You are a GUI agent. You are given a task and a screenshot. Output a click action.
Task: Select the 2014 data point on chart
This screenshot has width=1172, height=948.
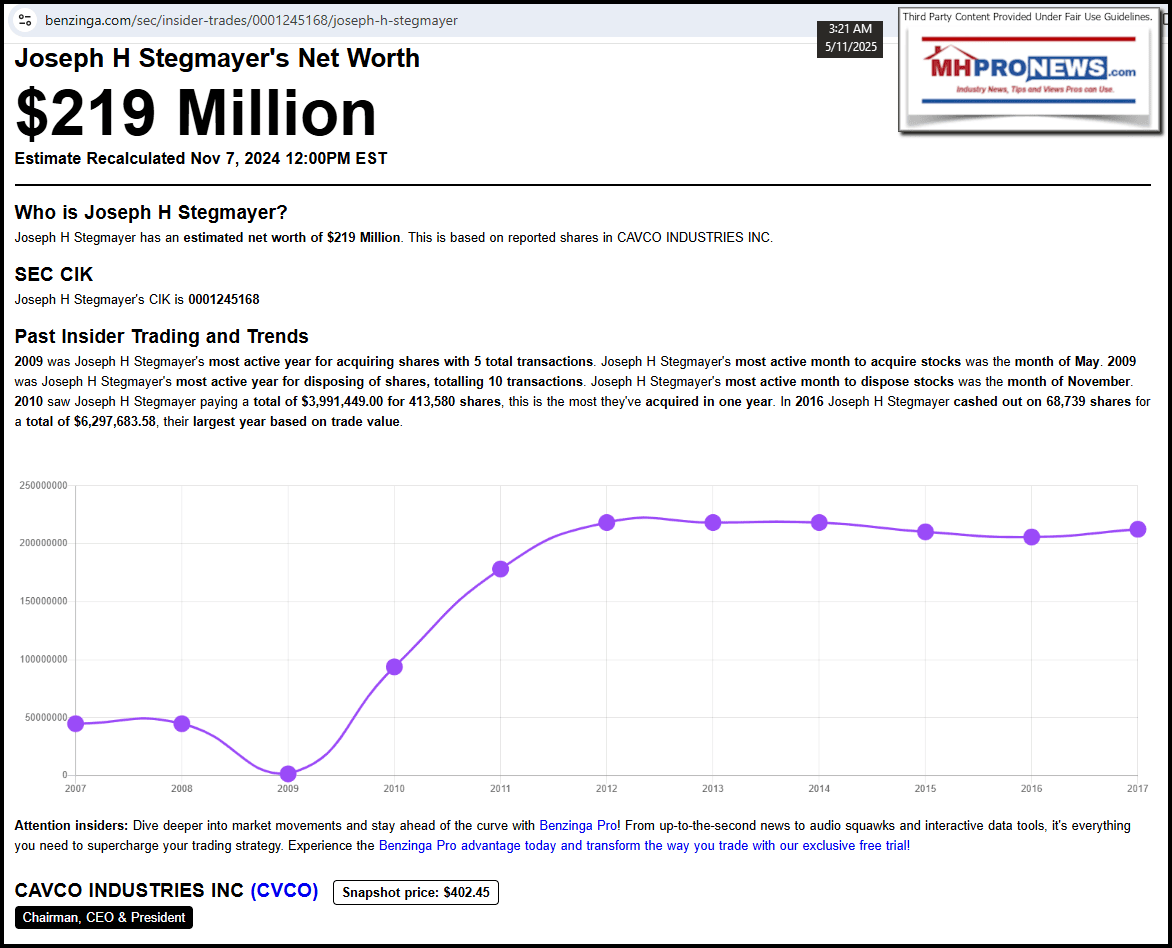[x=818, y=522]
